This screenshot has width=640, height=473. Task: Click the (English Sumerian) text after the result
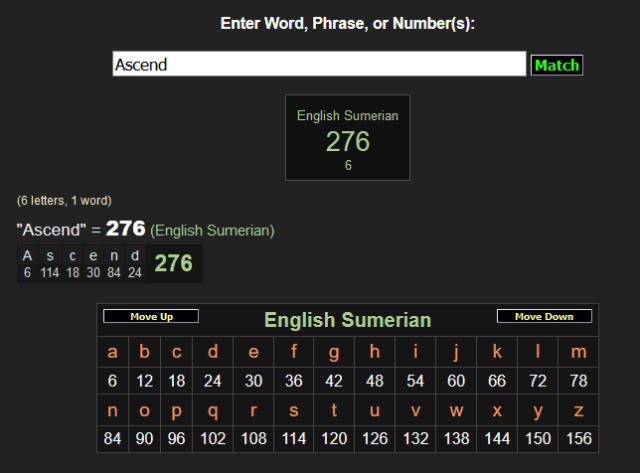coord(212,231)
